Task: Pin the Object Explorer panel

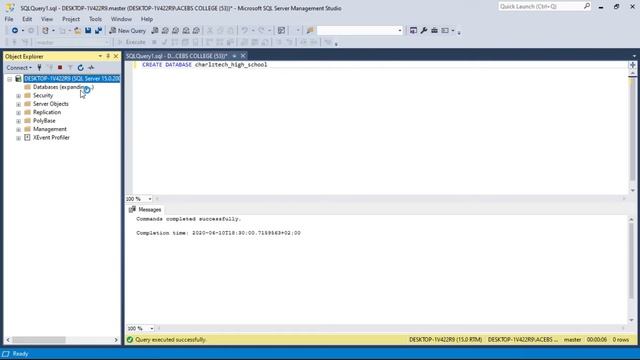Action: 108,56
